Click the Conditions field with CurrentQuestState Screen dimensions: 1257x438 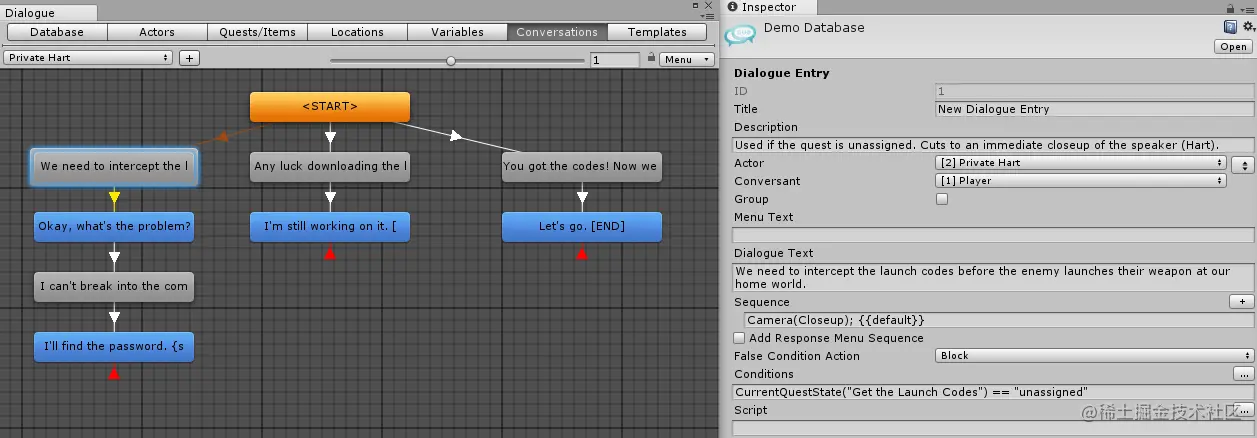pos(993,392)
